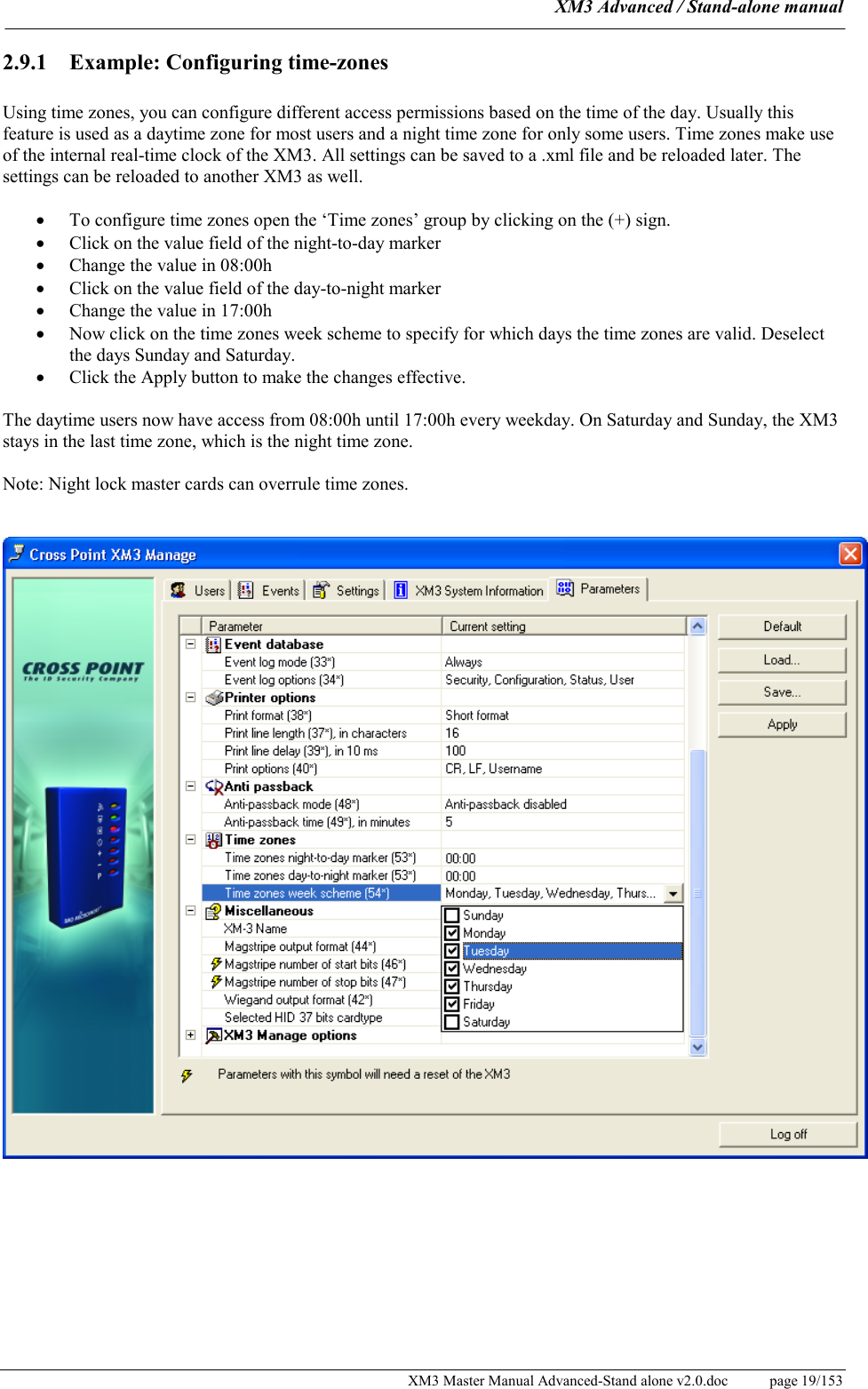Collapse the Time zones group
This screenshot has width=868, height=1389.
point(190,839)
